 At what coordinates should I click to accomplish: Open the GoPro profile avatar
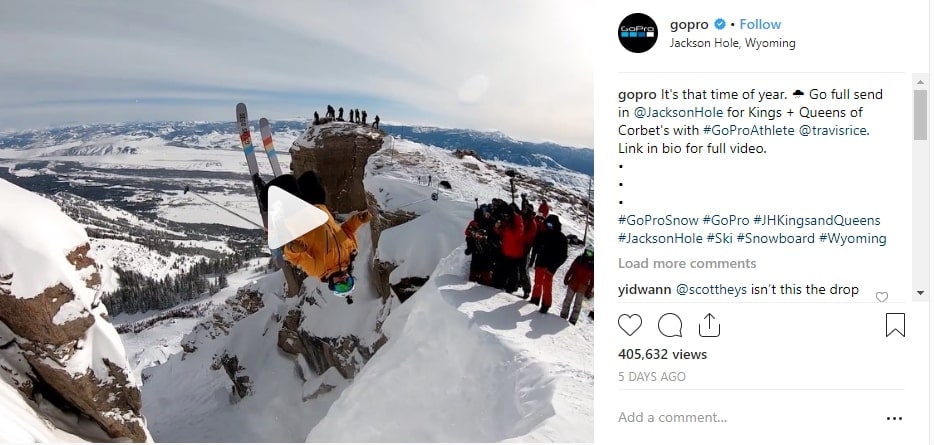(x=637, y=33)
